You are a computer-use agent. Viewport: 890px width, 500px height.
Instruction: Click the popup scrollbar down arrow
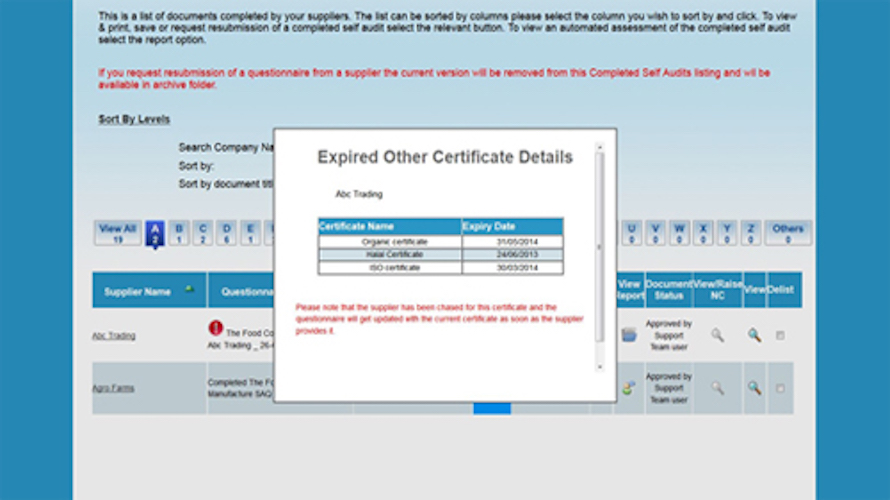pos(599,367)
